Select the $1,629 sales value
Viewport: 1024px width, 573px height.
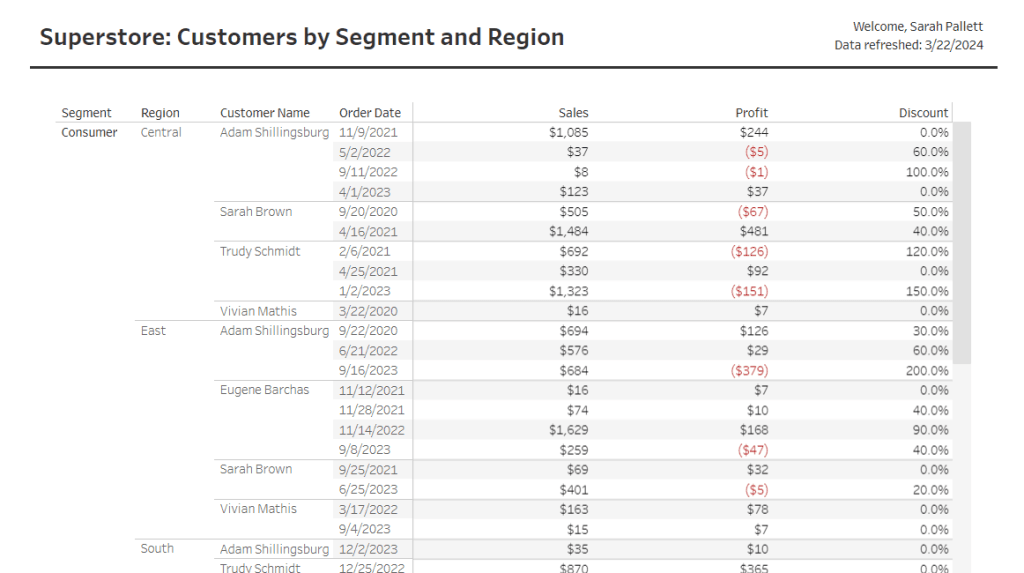pyautogui.click(x=568, y=430)
